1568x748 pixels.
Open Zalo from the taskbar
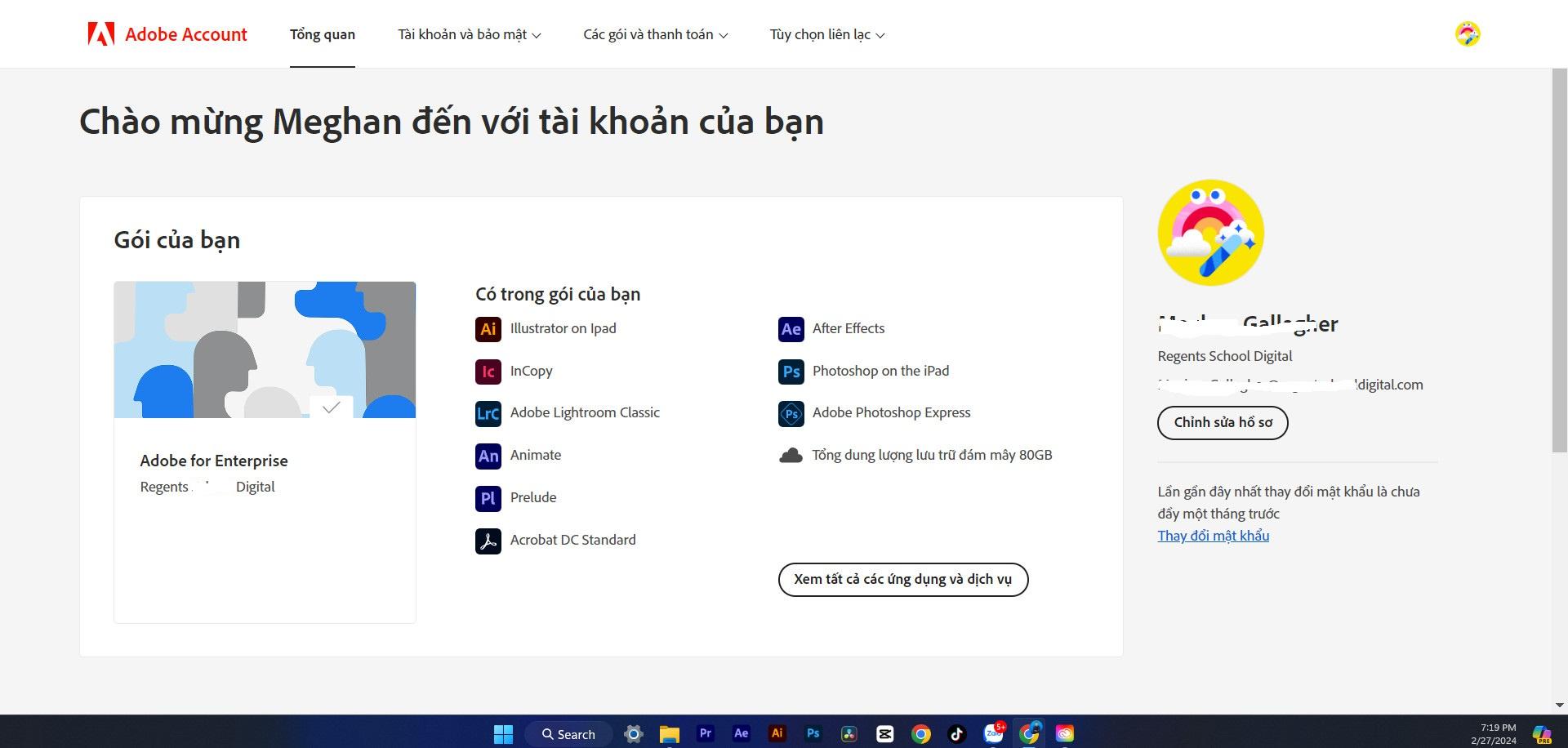click(994, 733)
